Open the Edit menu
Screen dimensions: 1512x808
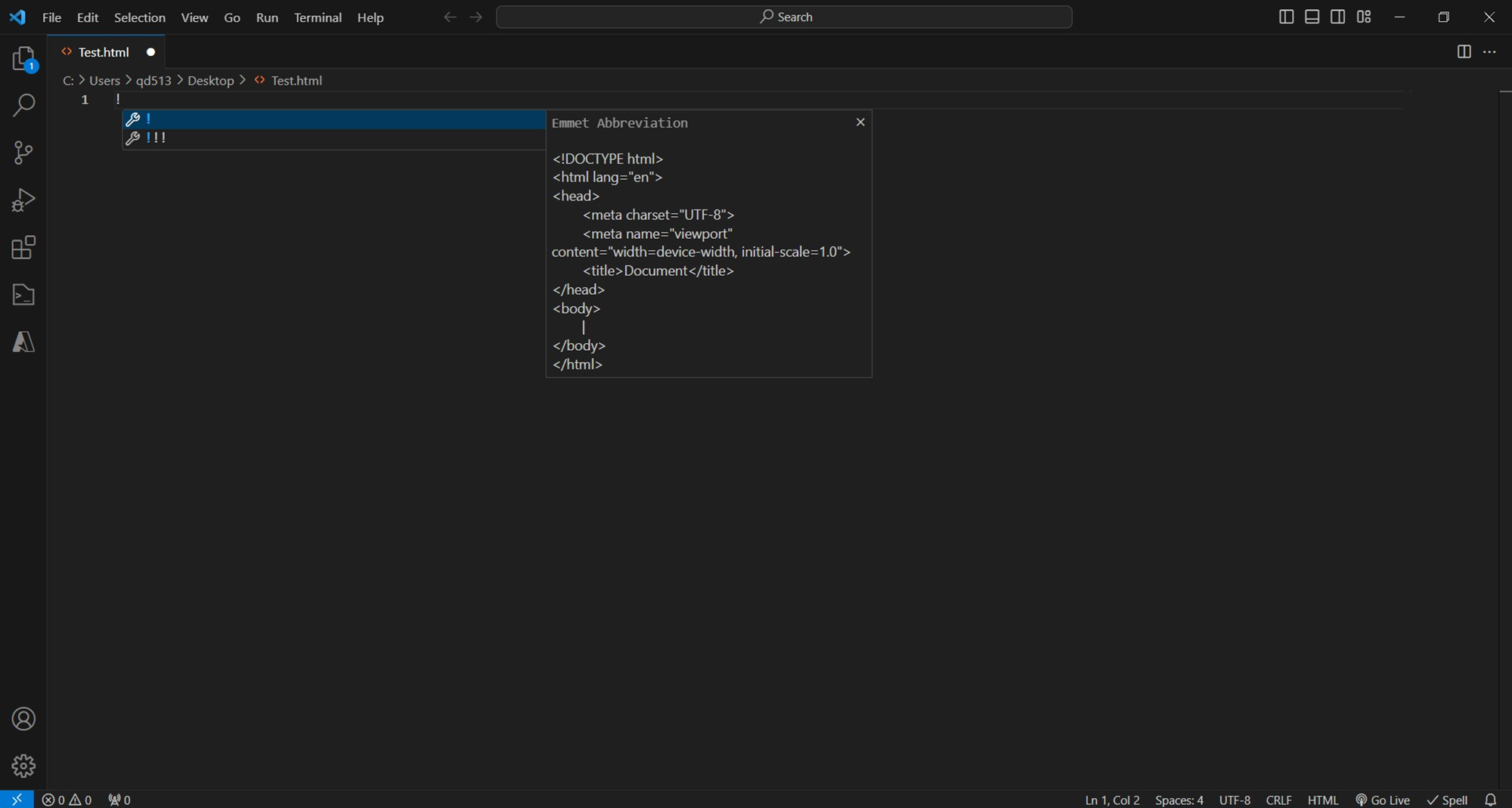click(88, 17)
